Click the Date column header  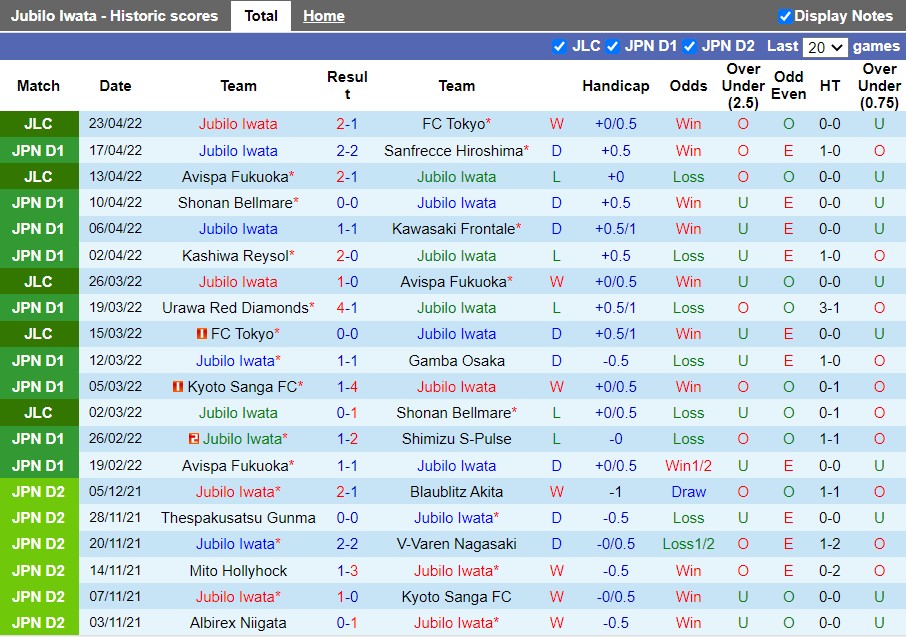click(x=115, y=86)
